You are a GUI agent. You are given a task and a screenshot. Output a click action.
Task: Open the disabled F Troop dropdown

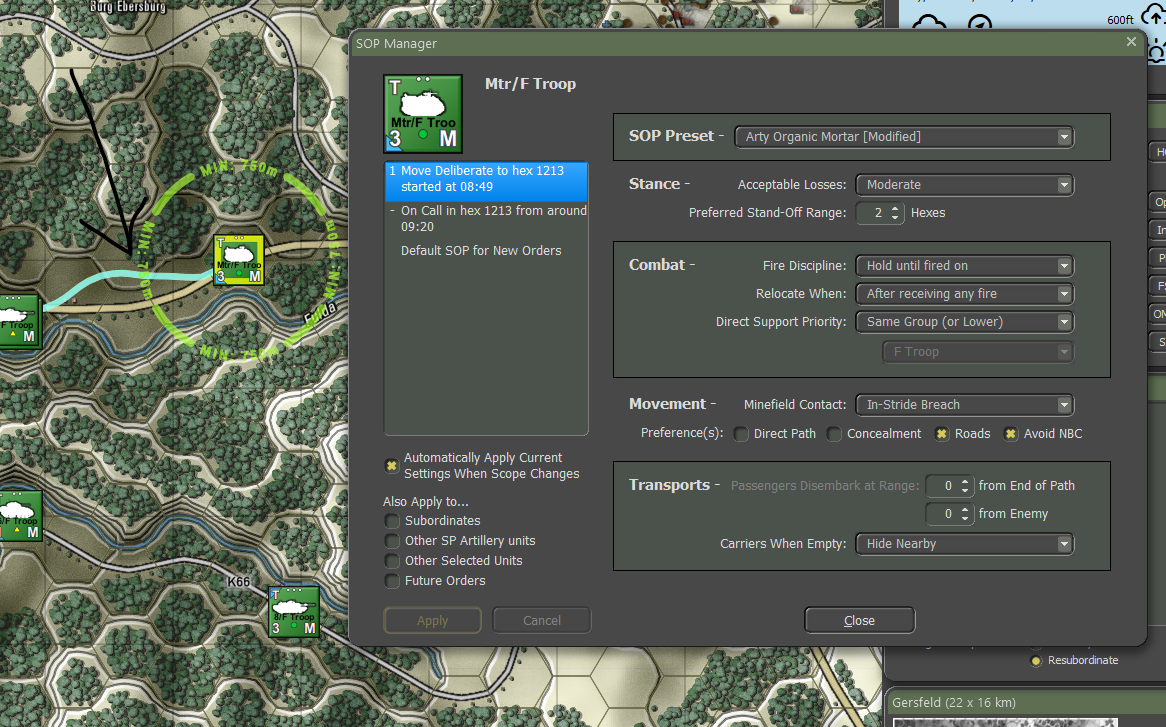point(978,352)
